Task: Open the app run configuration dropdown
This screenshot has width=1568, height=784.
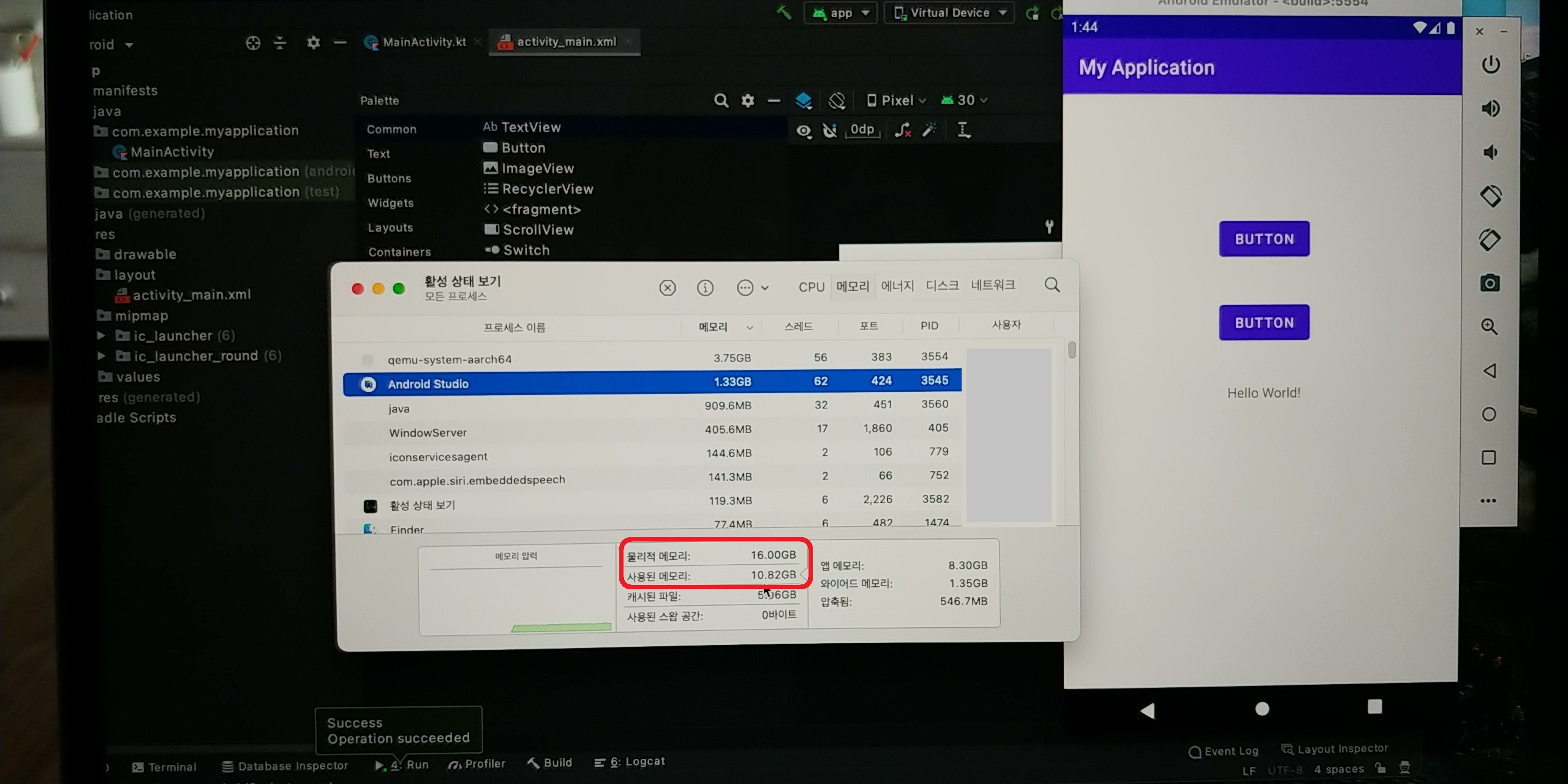Action: point(840,13)
